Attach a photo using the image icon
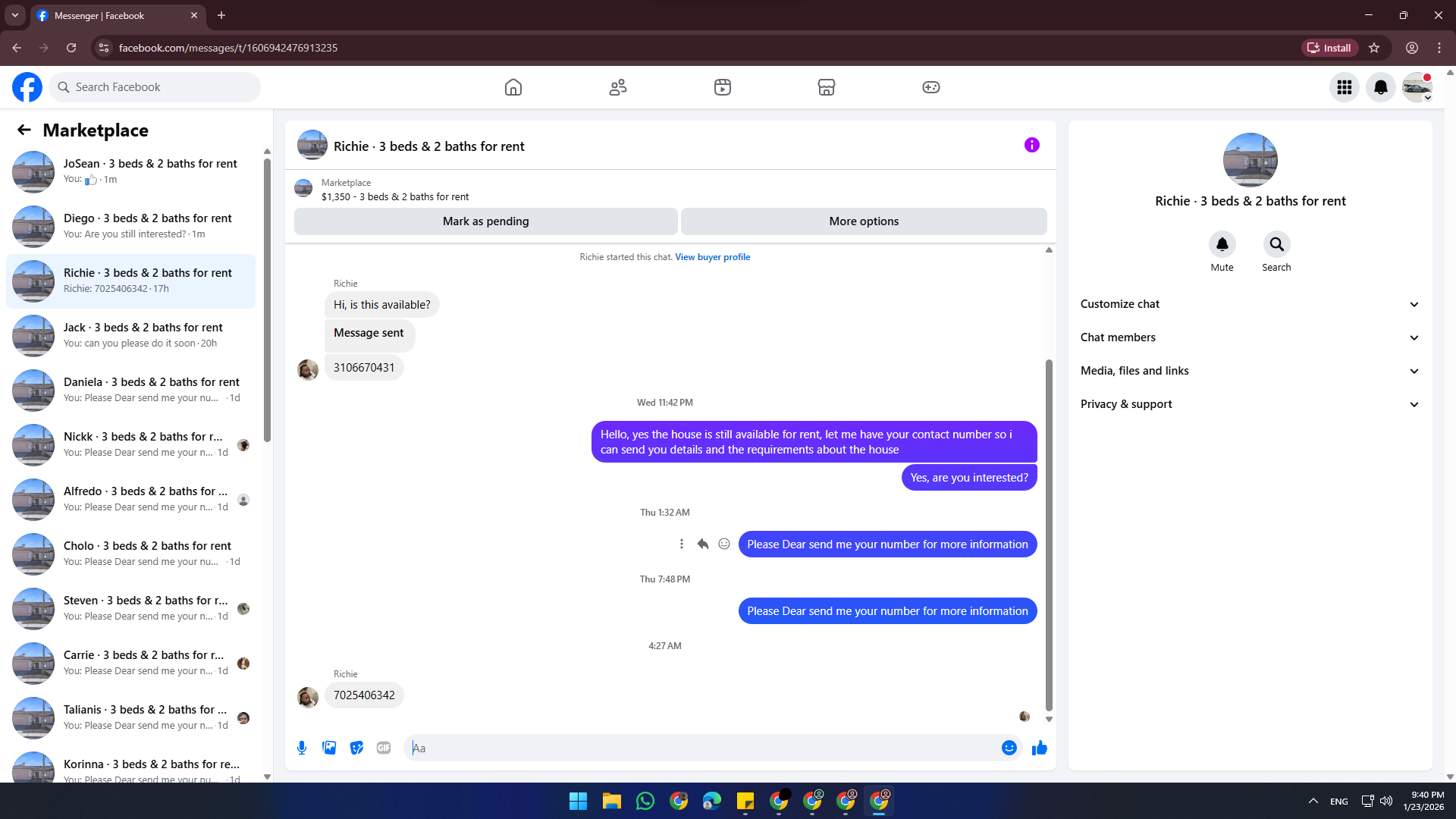The width and height of the screenshot is (1456, 819). click(329, 748)
